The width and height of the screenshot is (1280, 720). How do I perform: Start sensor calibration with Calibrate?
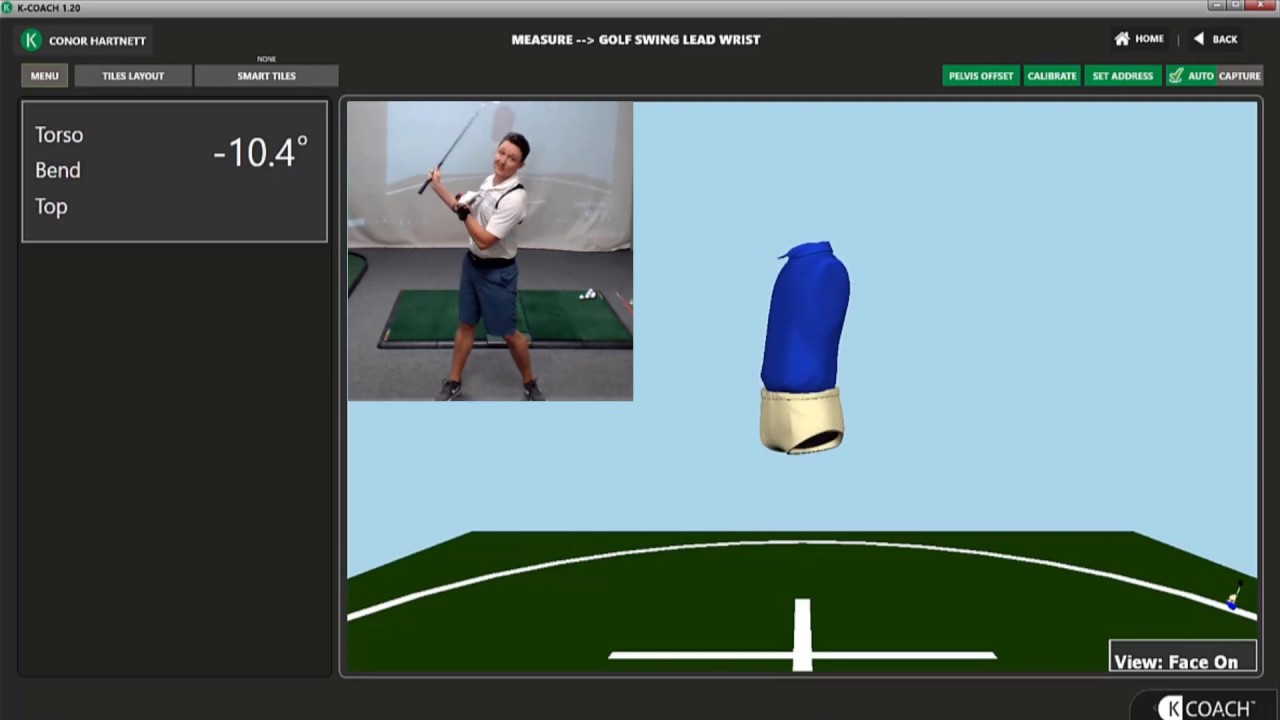click(x=1052, y=76)
